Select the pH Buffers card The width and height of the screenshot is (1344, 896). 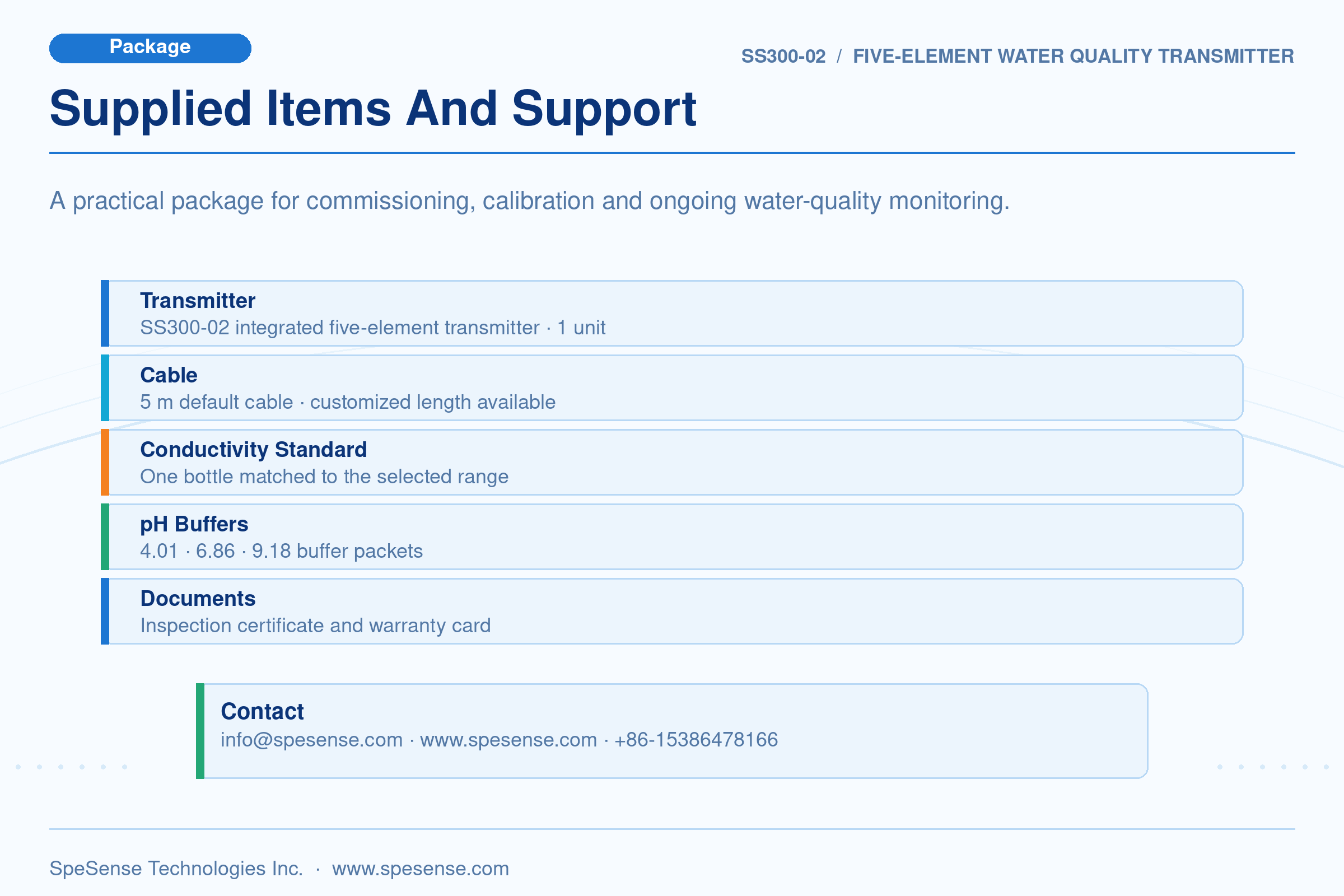point(672,536)
